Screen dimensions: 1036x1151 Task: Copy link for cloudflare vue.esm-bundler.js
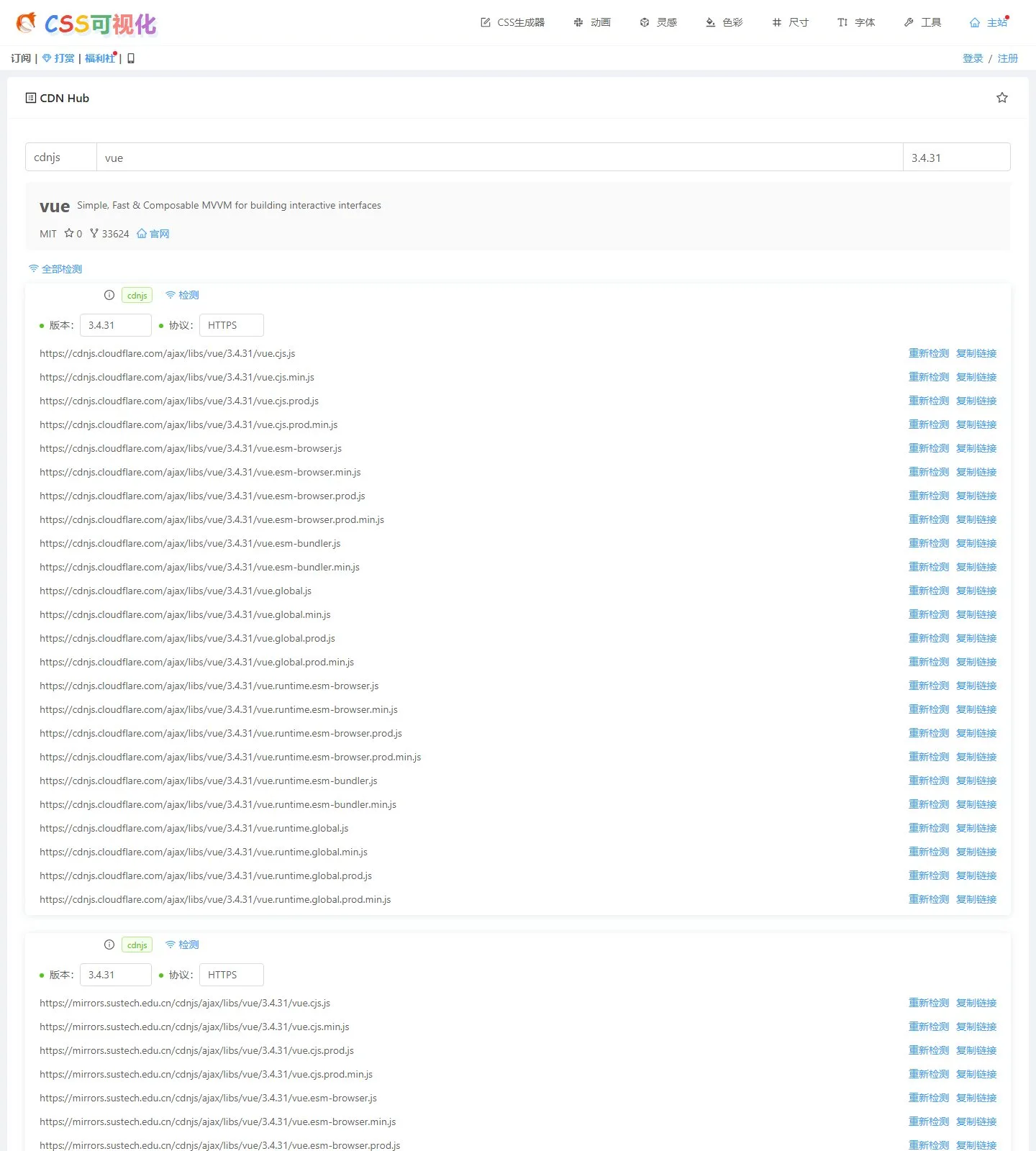coord(976,543)
